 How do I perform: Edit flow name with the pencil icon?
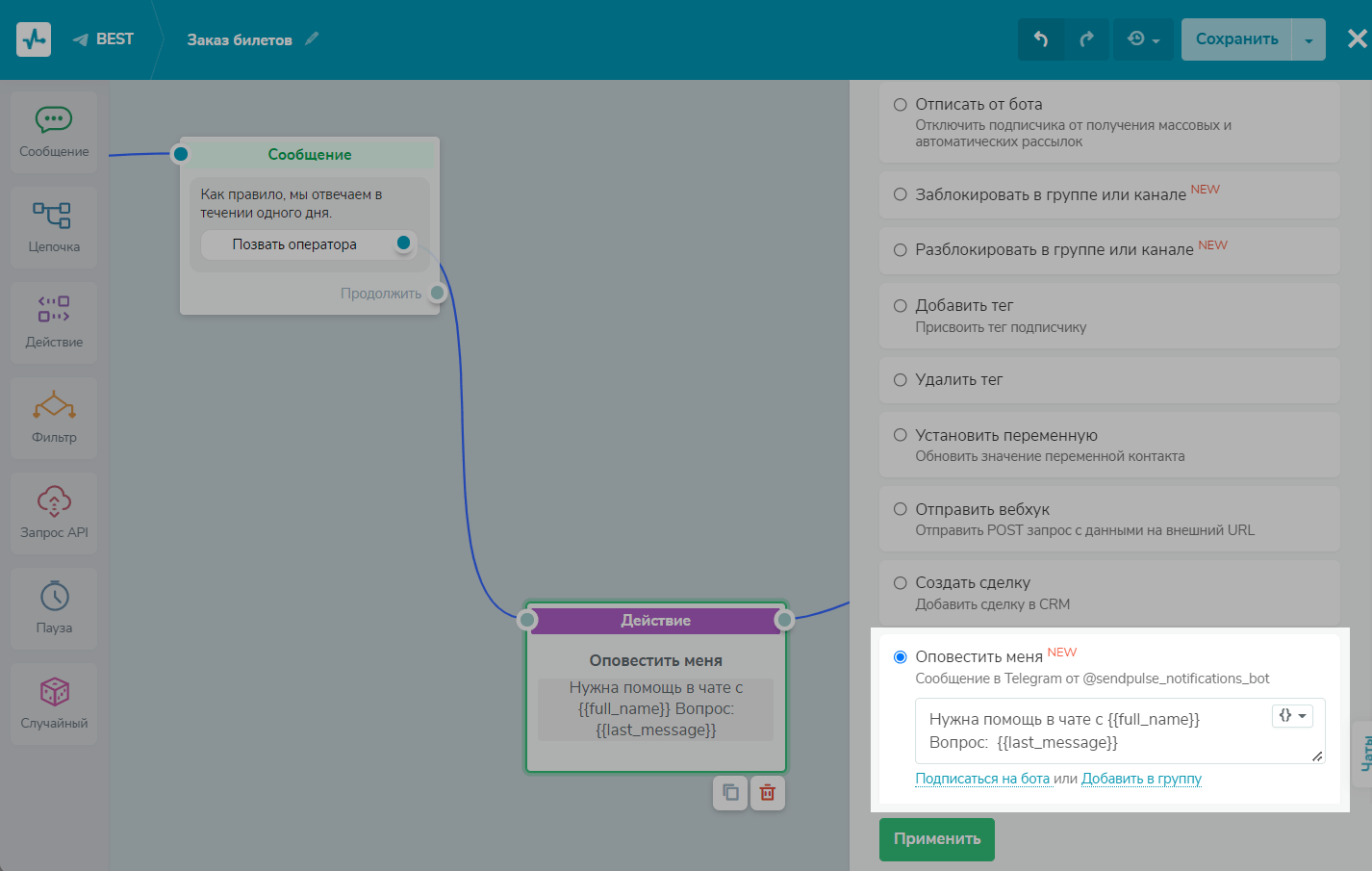click(x=312, y=38)
